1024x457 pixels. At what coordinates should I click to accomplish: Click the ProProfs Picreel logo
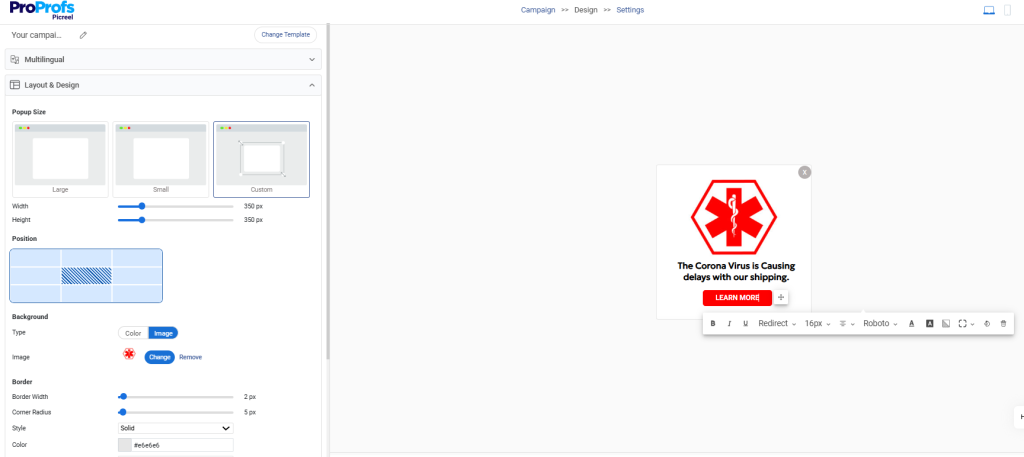tap(42, 11)
